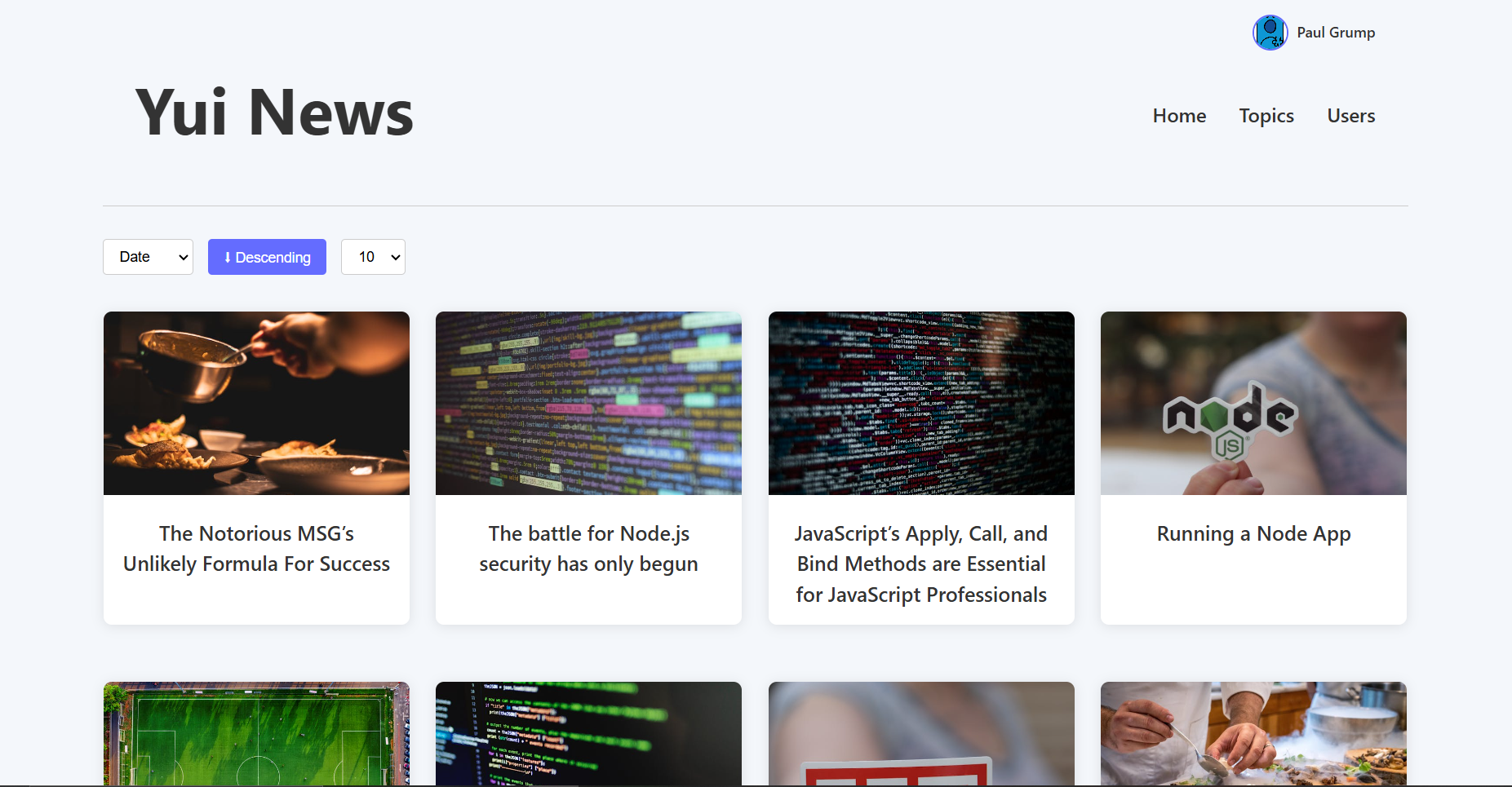Viewport: 1512px width, 787px height.
Task: Open the football pitch aerial image card
Action: 256,734
